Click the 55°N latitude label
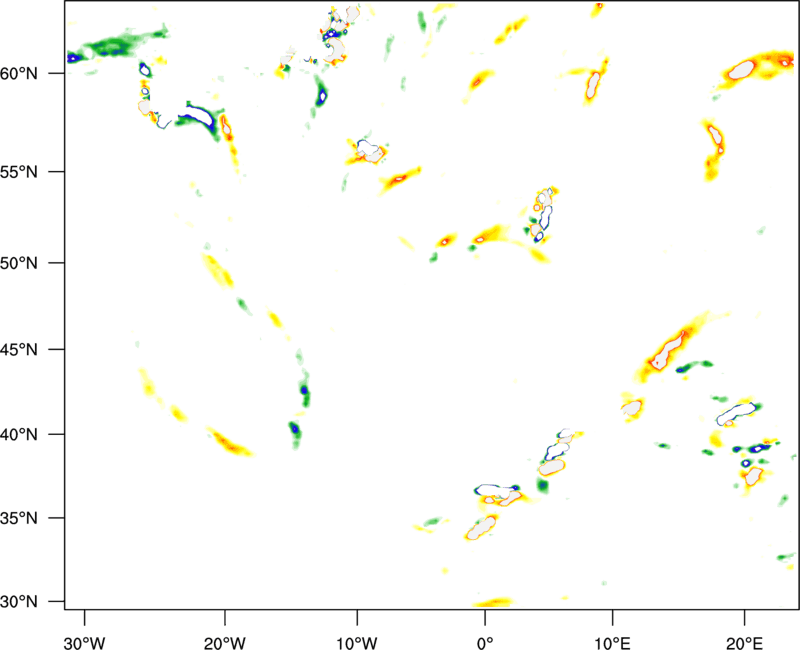This screenshot has width=800, height=650. [x=19, y=172]
